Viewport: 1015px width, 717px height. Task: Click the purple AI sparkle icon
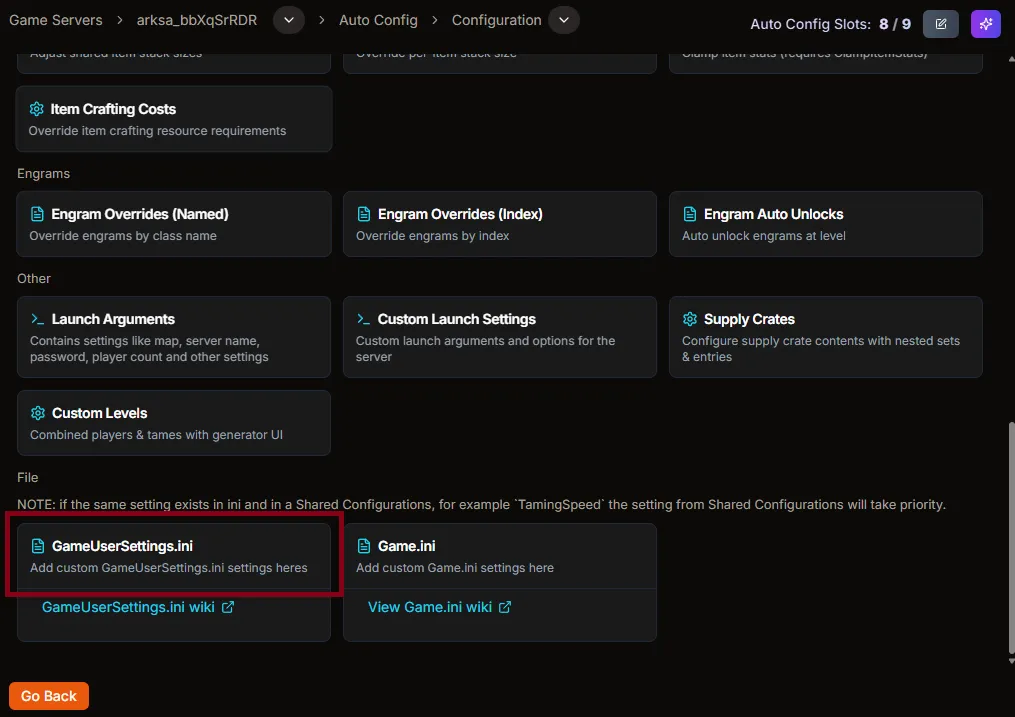tap(985, 23)
